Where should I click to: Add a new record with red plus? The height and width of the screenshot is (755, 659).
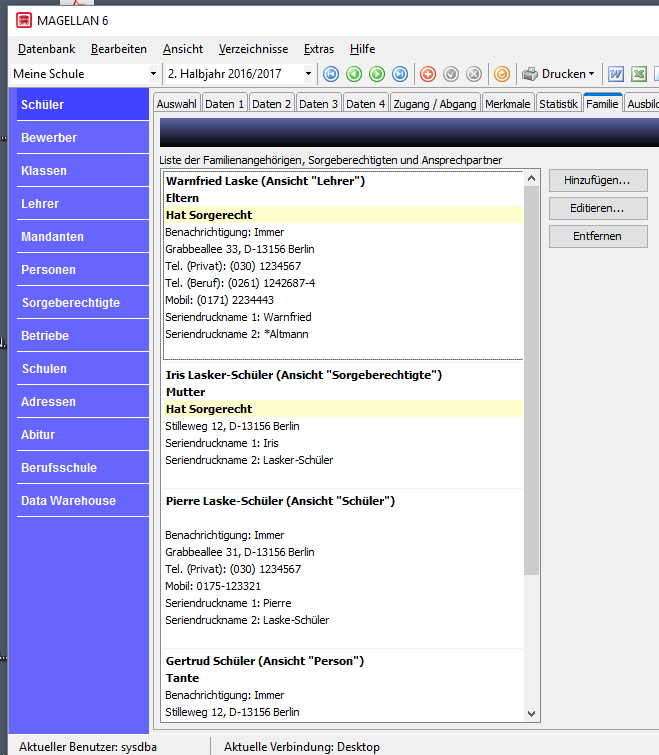(x=428, y=74)
